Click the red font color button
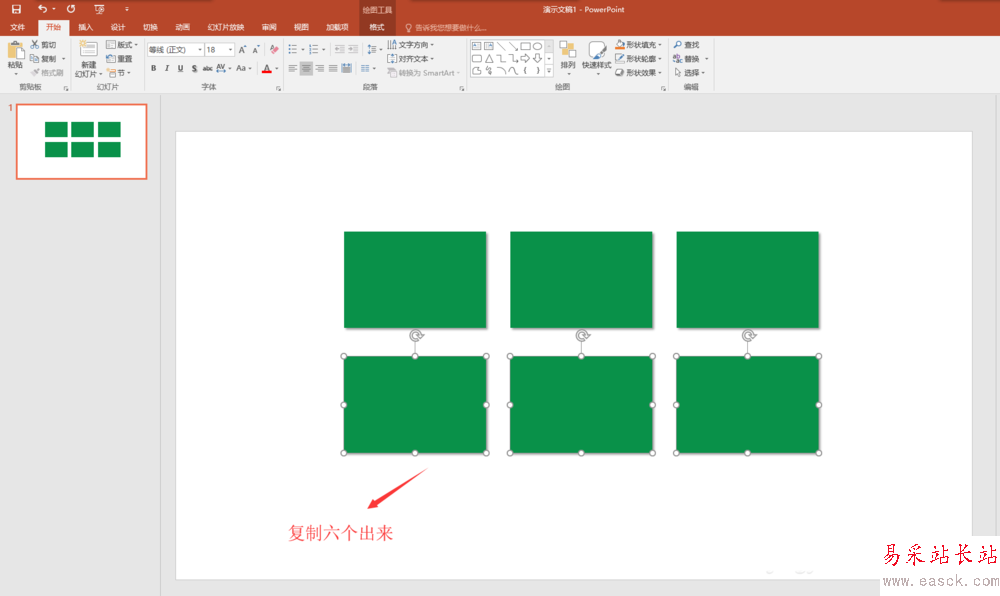Screen dimensions: 1000x596 click(266, 69)
